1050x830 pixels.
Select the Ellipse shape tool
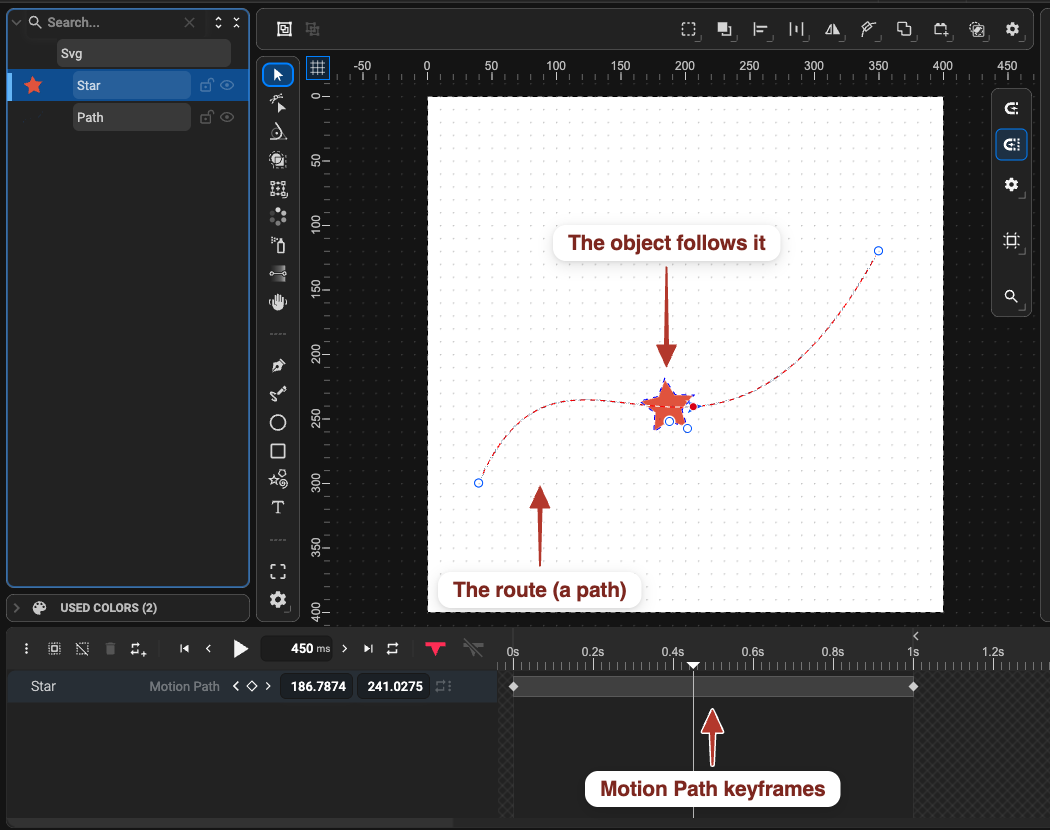coord(278,423)
